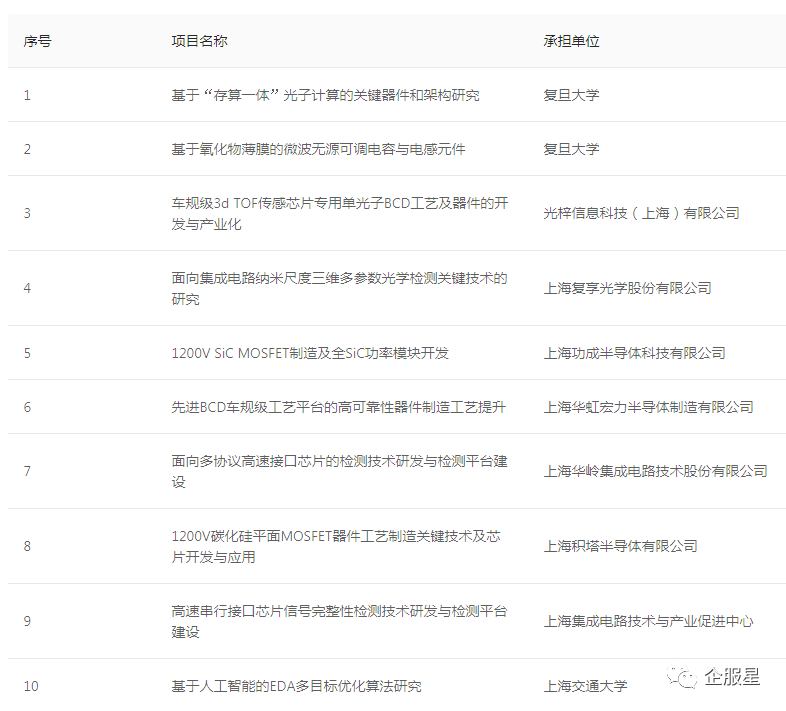This screenshot has height=711, width=786.
Task: Click sequence number 9
Action: 27,621
